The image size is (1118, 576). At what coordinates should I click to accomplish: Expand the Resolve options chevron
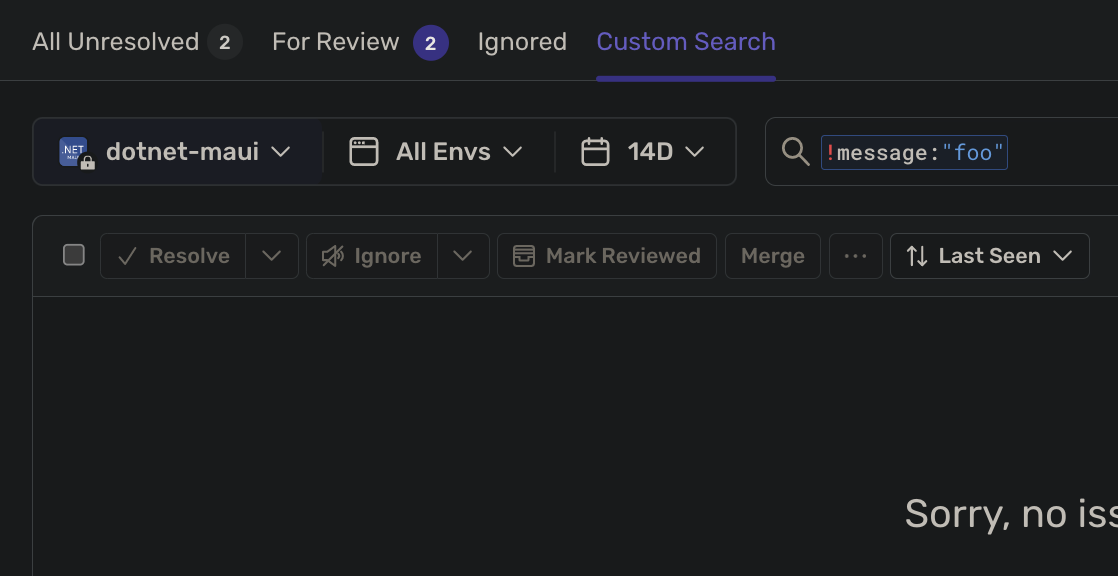[271, 255]
